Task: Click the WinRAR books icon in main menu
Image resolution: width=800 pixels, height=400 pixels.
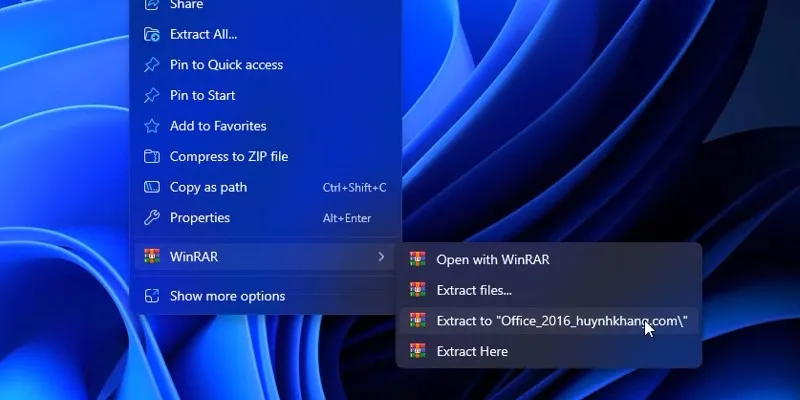Action: pyautogui.click(x=152, y=257)
